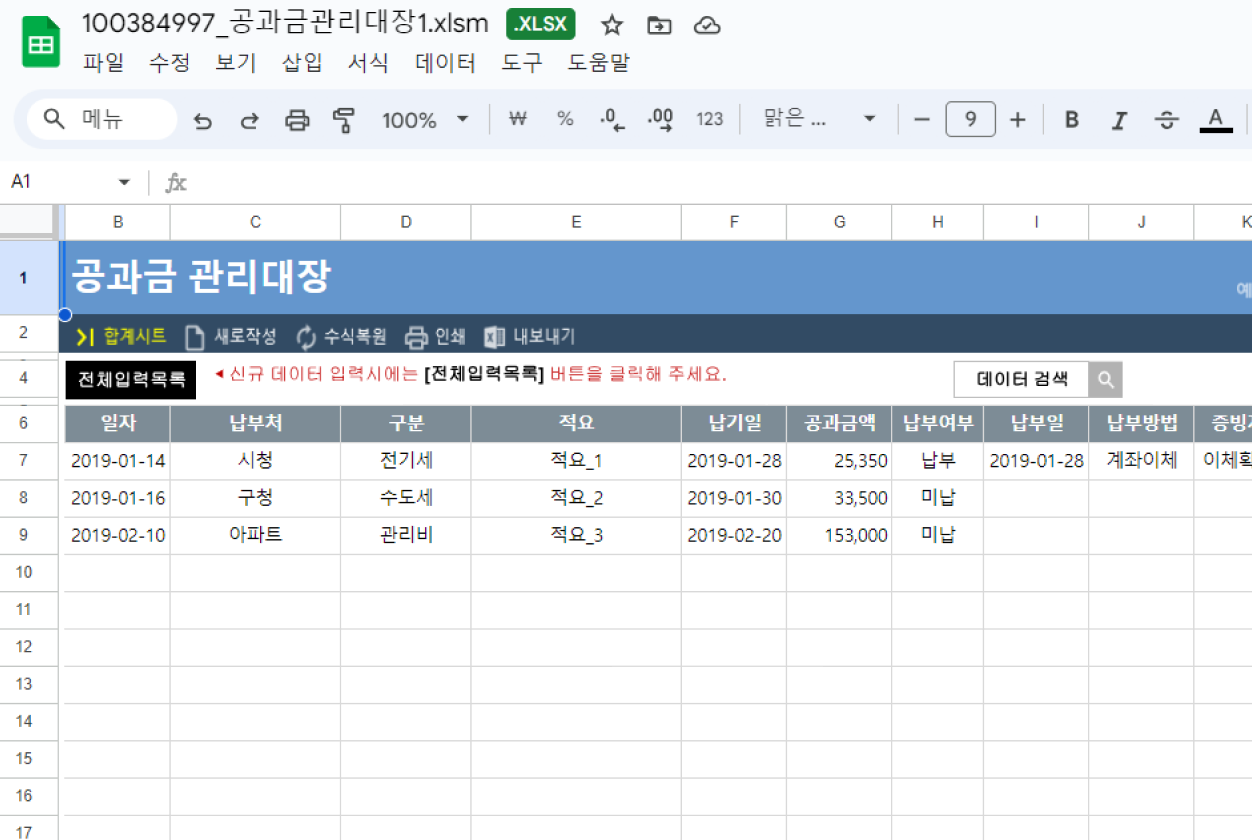
Task: Decrease decimal places
Action: (x=612, y=120)
